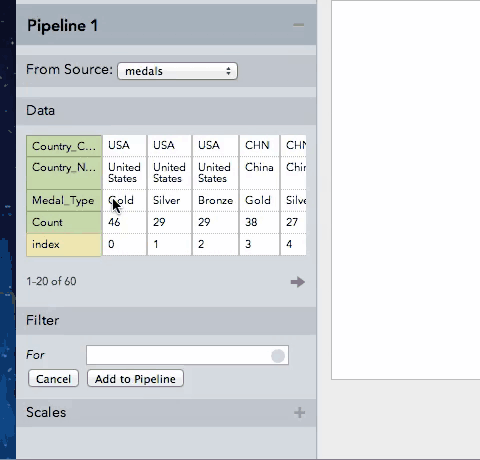Click the Pipeline 1 panel header
The width and height of the screenshot is (480, 460).
[166, 25]
